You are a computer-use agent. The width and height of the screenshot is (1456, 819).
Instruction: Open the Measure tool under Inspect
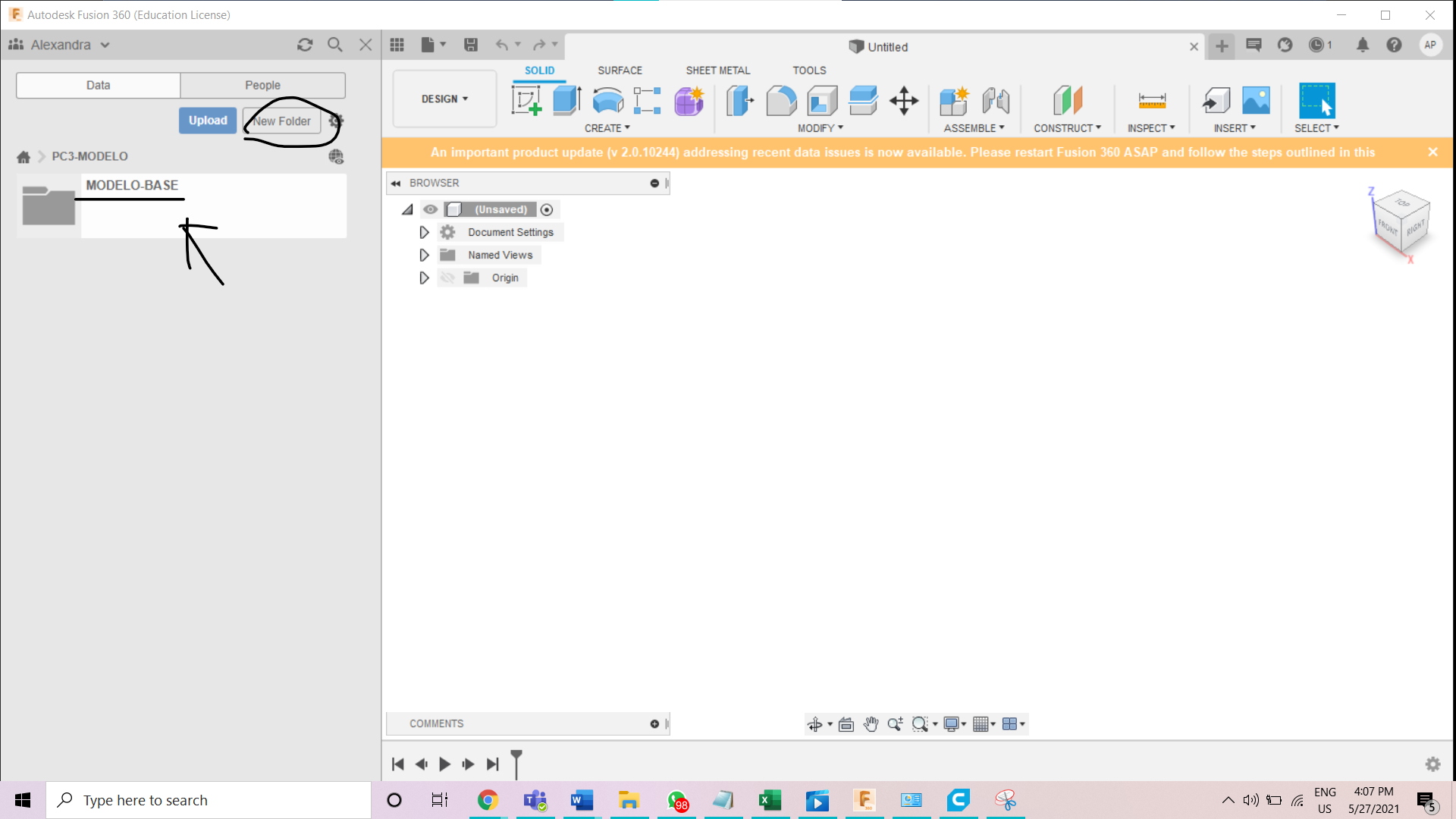tap(1151, 100)
